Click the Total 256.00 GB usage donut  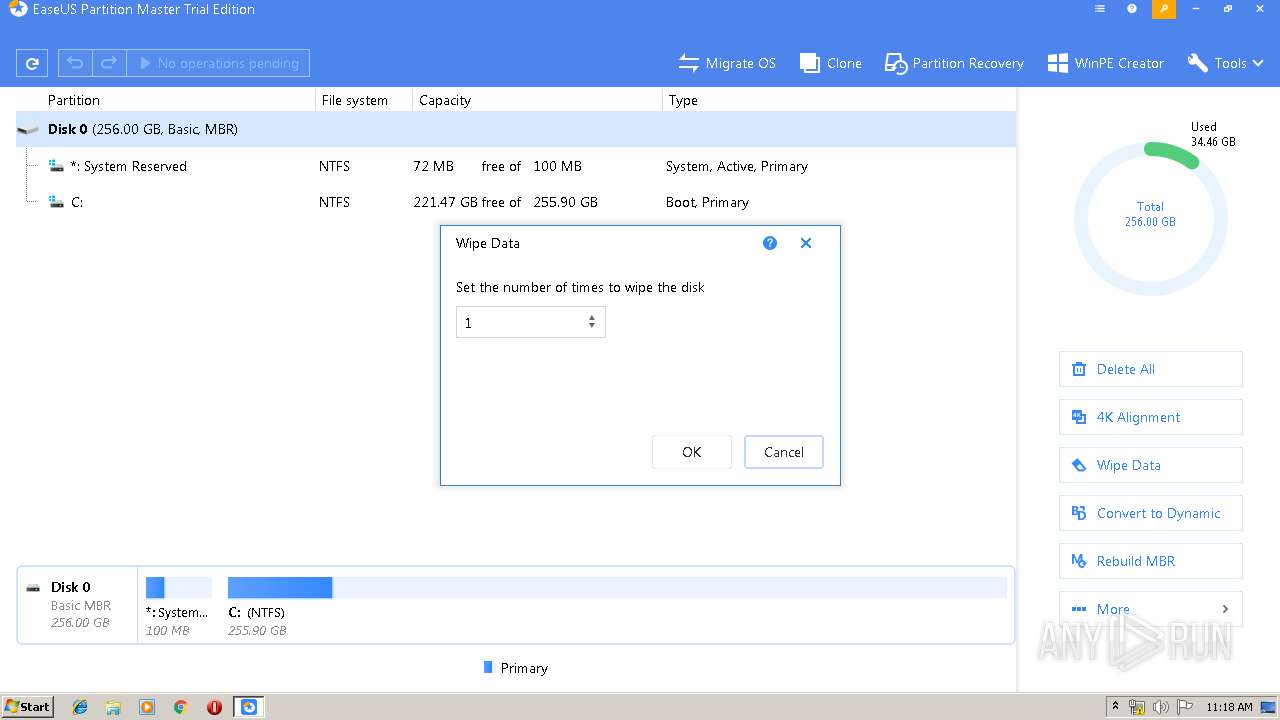click(x=1151, y=219)
